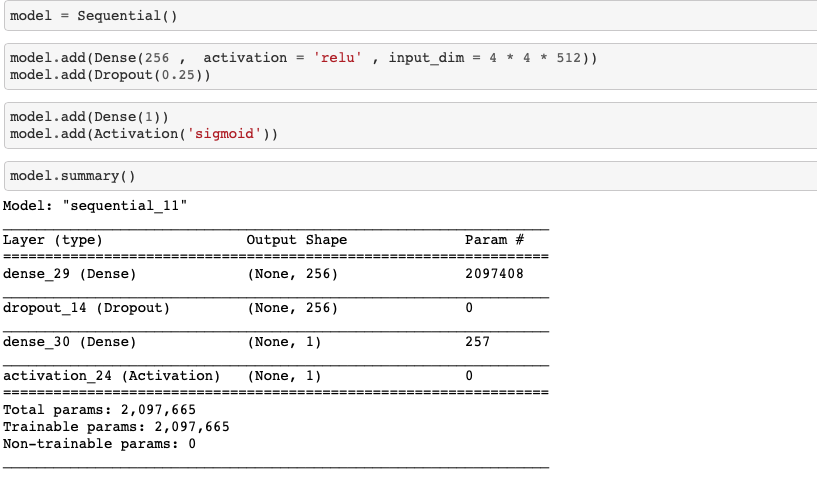Click the Model: "sequential_11" output line

95,205
